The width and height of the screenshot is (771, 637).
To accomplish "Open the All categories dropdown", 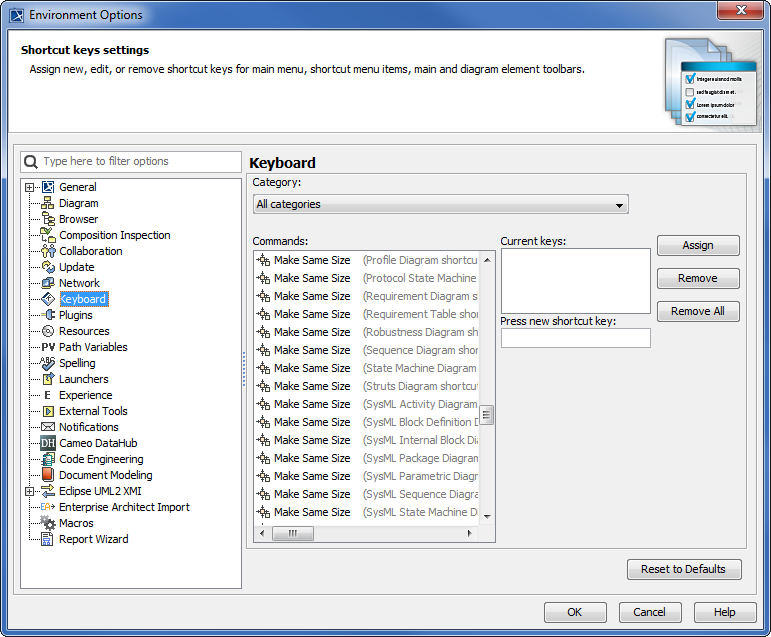I will [x=441, y=204].
